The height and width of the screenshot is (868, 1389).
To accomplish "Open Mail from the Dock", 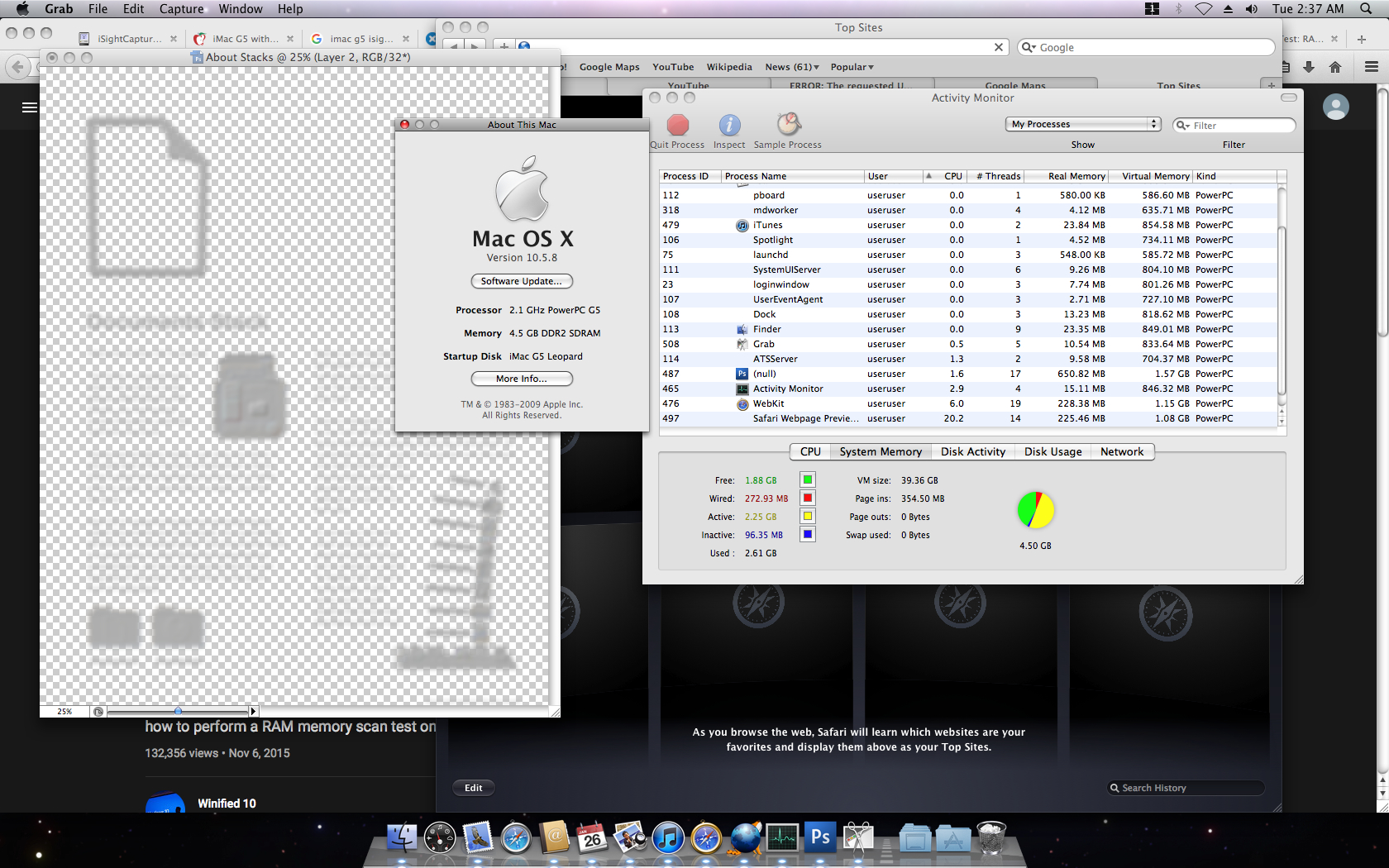I will (x=478, y=838).
